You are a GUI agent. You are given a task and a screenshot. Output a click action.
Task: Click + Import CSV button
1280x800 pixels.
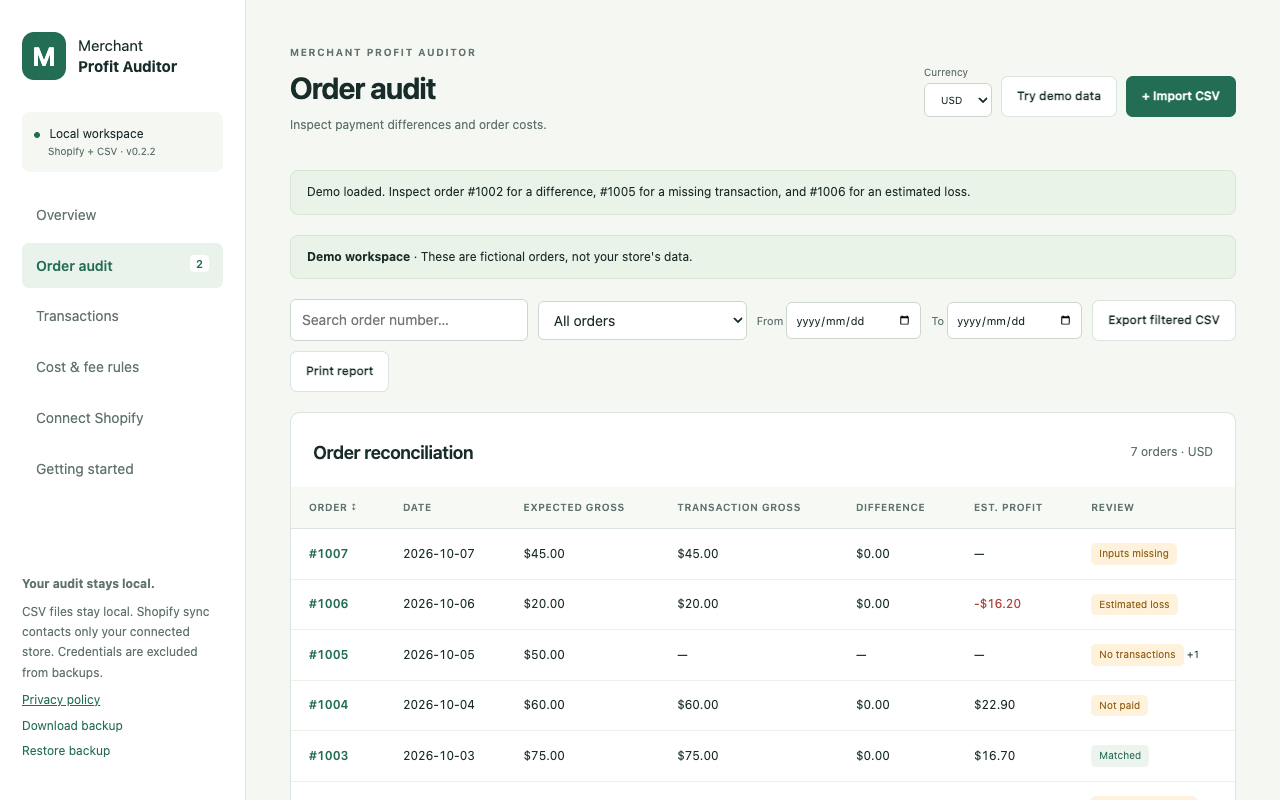click(x=1181, y=96)
